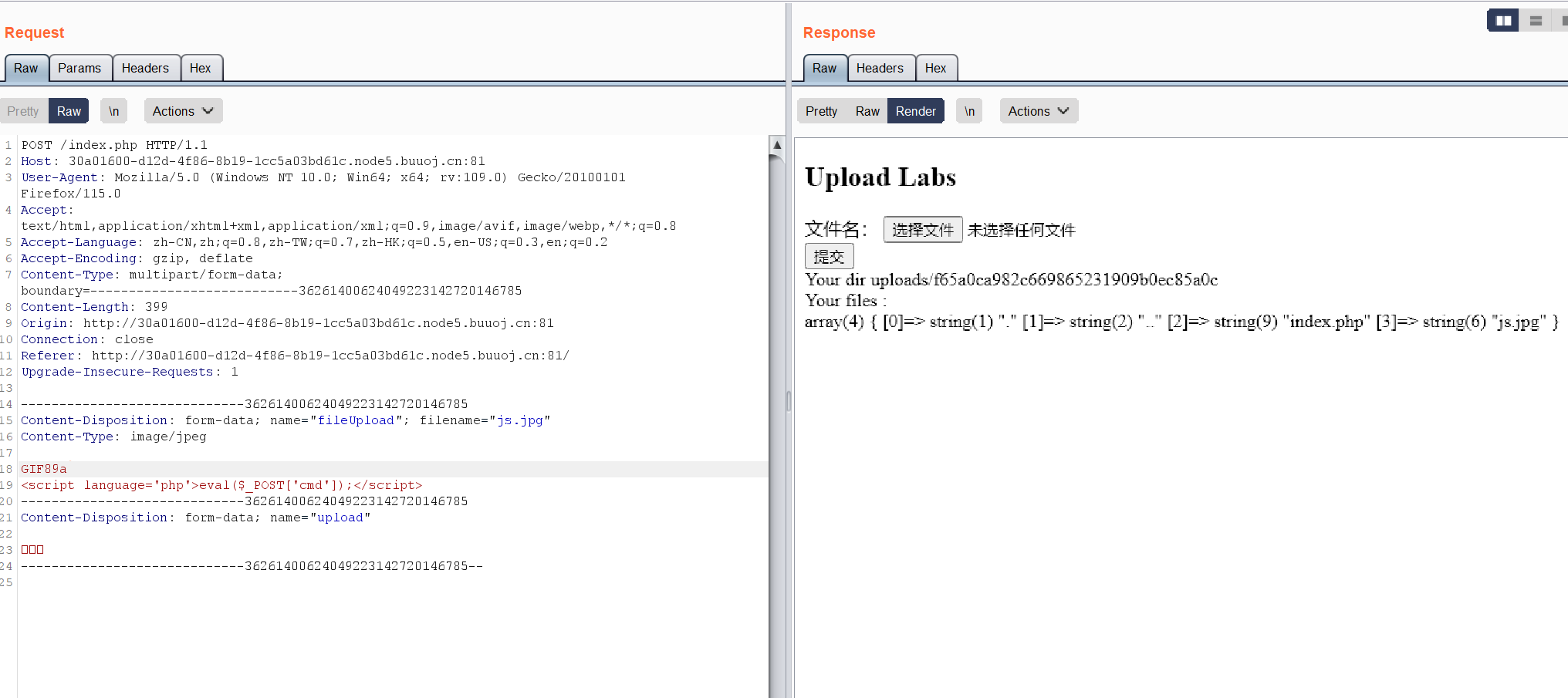Click the "GIF89a" payload line
1568x698 pixels.
click(44, 469)
